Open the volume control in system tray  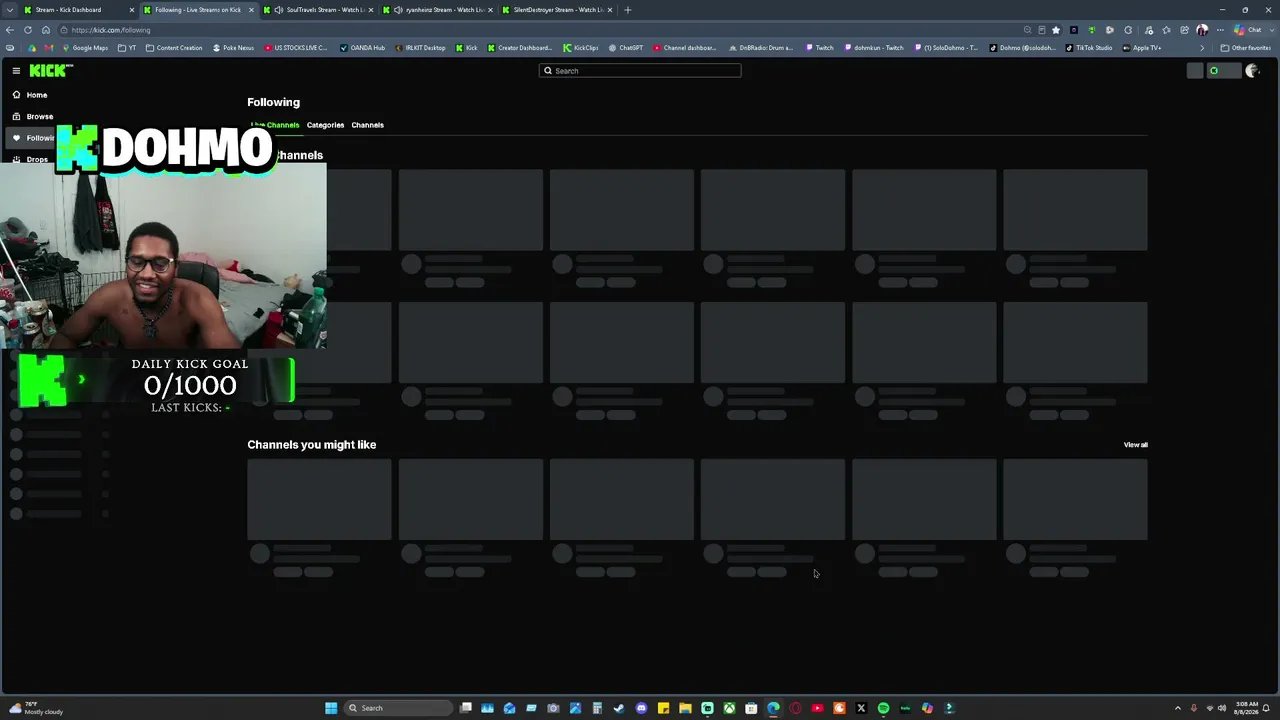pyautogui.click(x=1221, y=708)
